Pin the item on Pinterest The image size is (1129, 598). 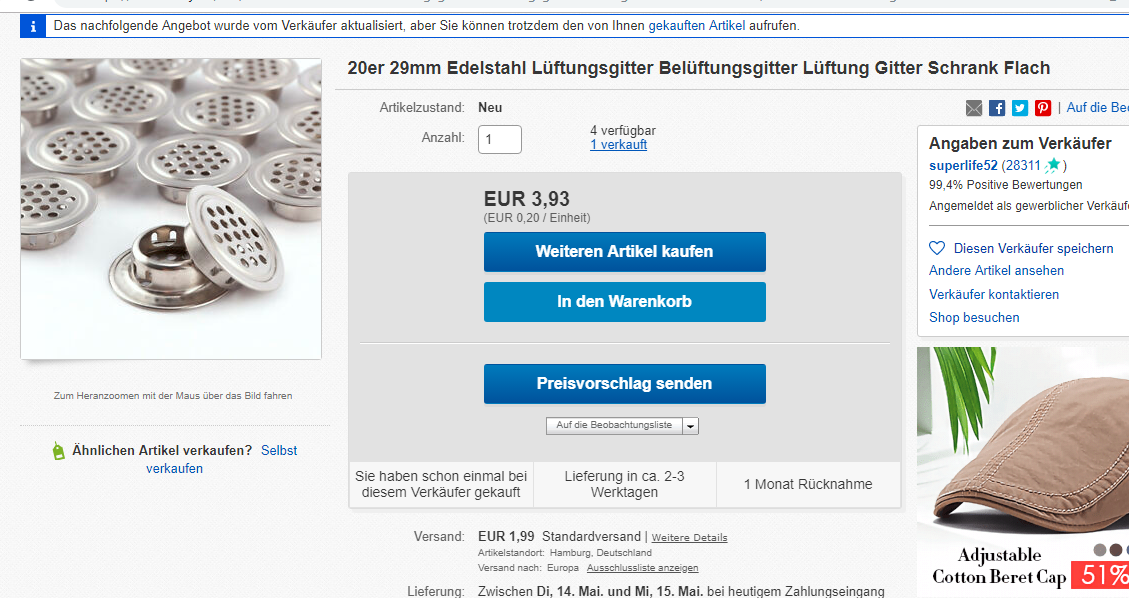(x=1043, y=108)
